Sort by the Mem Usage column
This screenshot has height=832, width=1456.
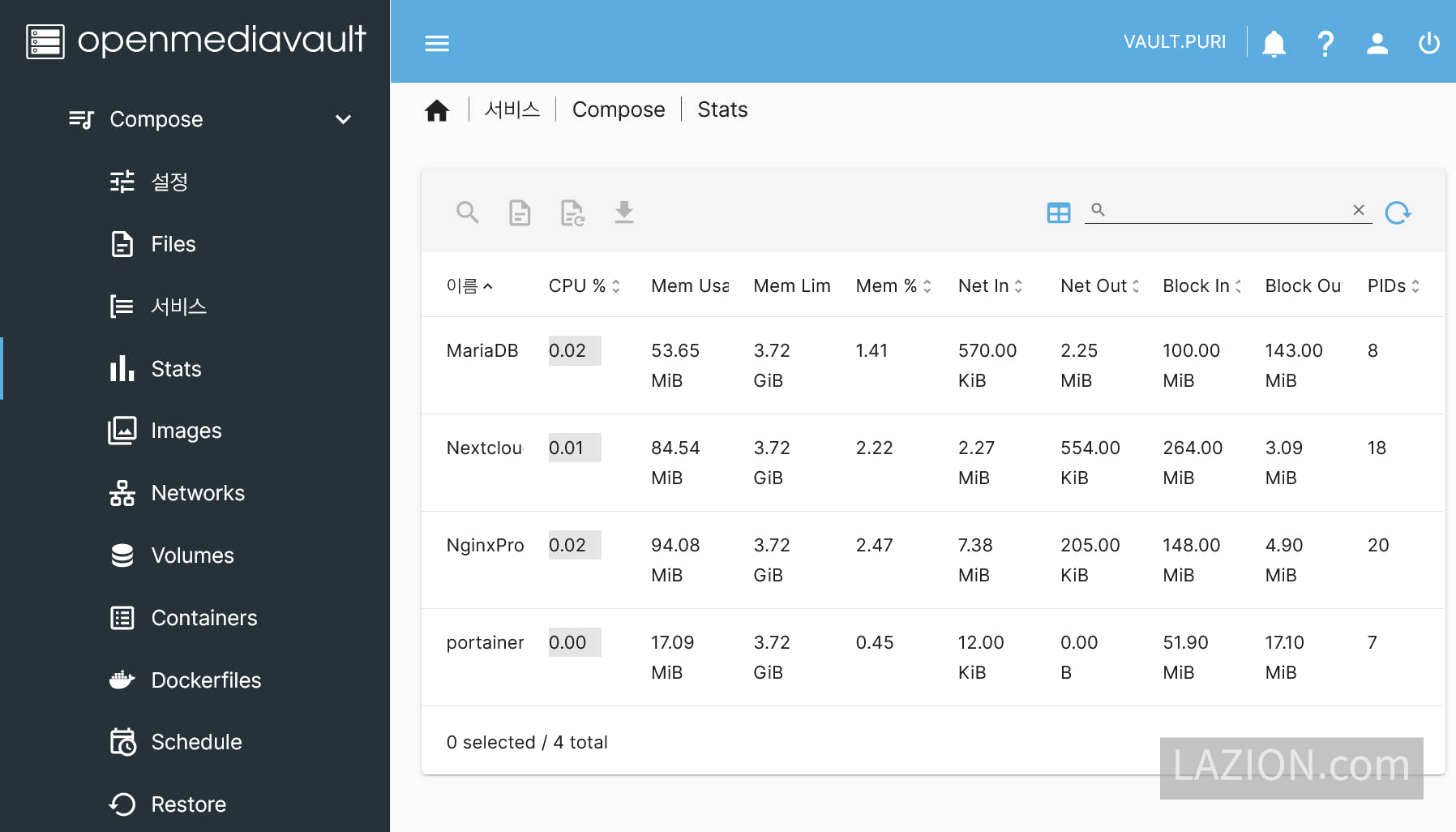coord(690,285)
